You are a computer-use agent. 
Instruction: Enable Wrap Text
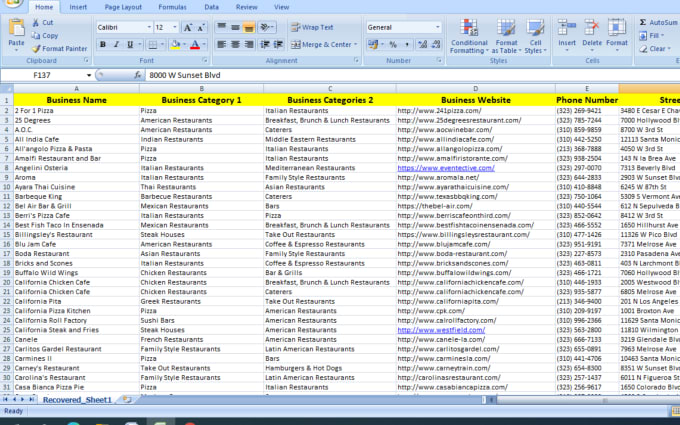click(312, 27)
